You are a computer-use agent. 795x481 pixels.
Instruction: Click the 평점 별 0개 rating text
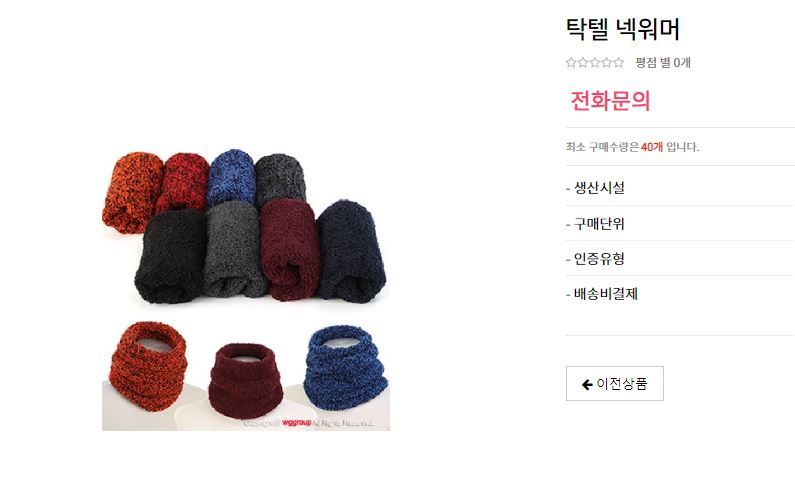click(x=663, y=63)
